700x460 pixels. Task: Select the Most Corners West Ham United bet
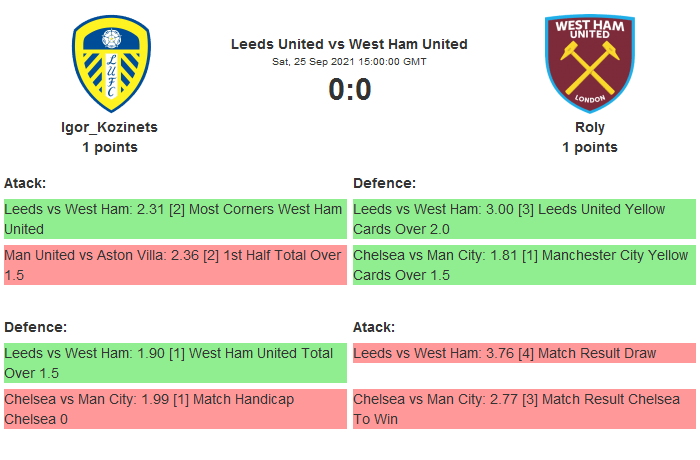(x=174, y=219)
